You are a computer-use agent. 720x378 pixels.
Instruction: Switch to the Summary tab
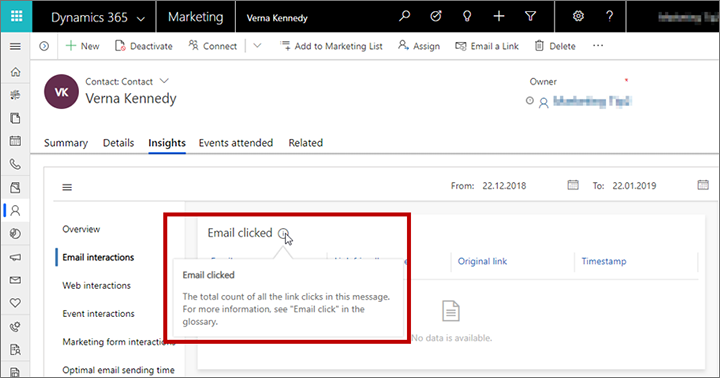click(x=66, y=143)
